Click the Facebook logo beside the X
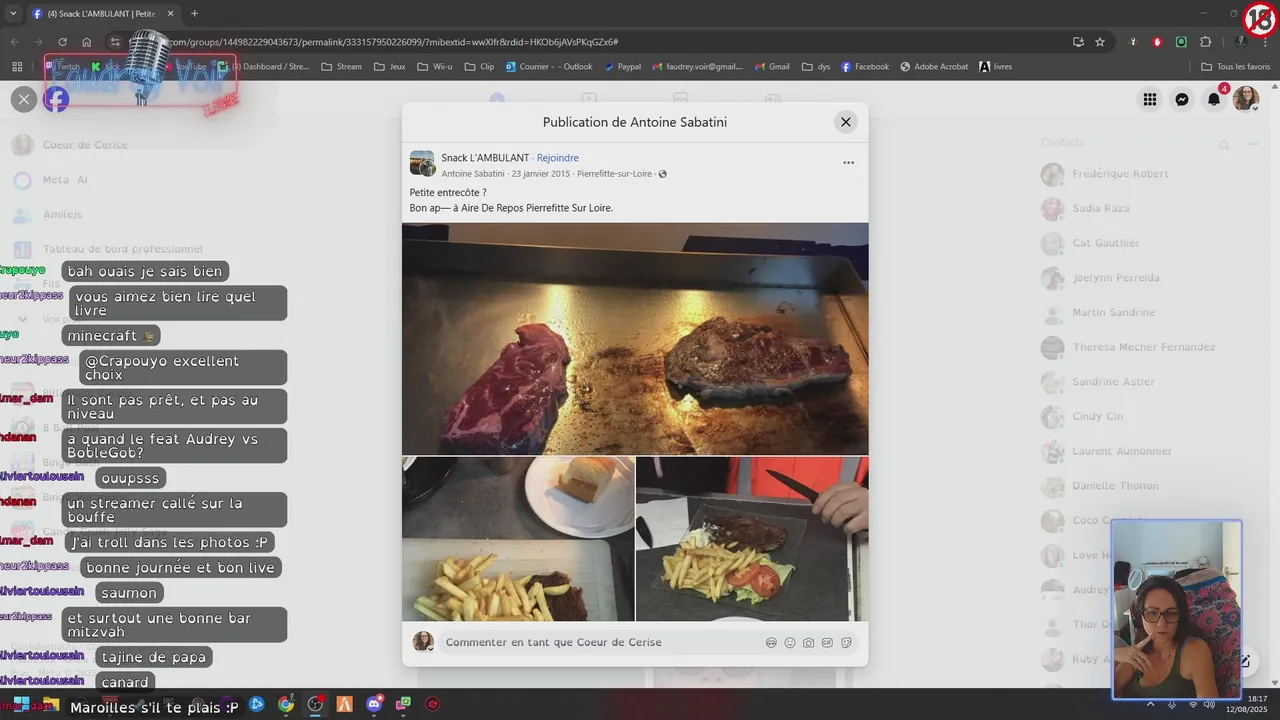This screenshot has height=720, width=1280. pyautogui.click(x=57, y=99)
